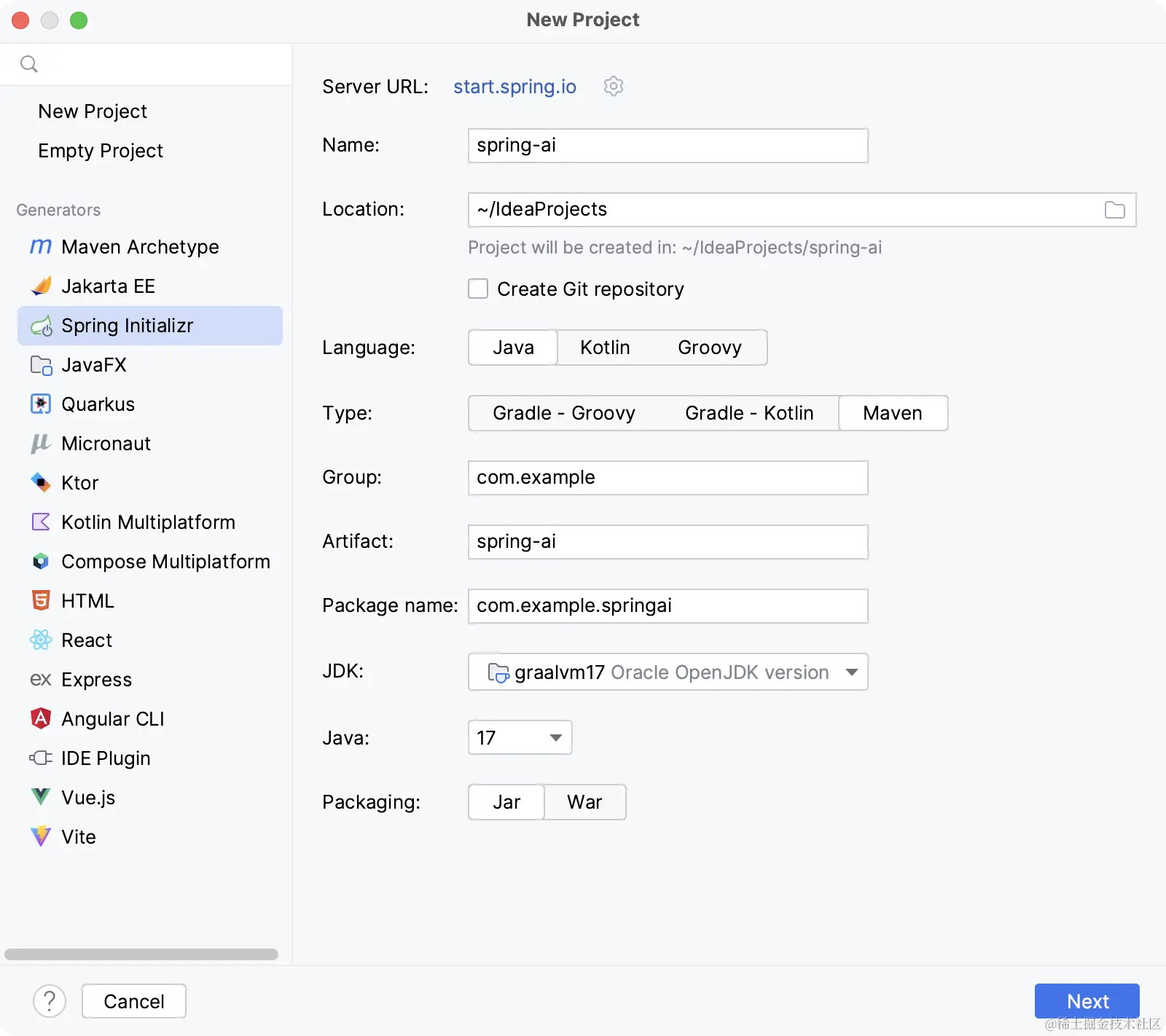Open the JDK graalvm17 dropdown arrow
This screenshot has height=1036, width=1166.
pyautogui.click(x=851, y=672)
